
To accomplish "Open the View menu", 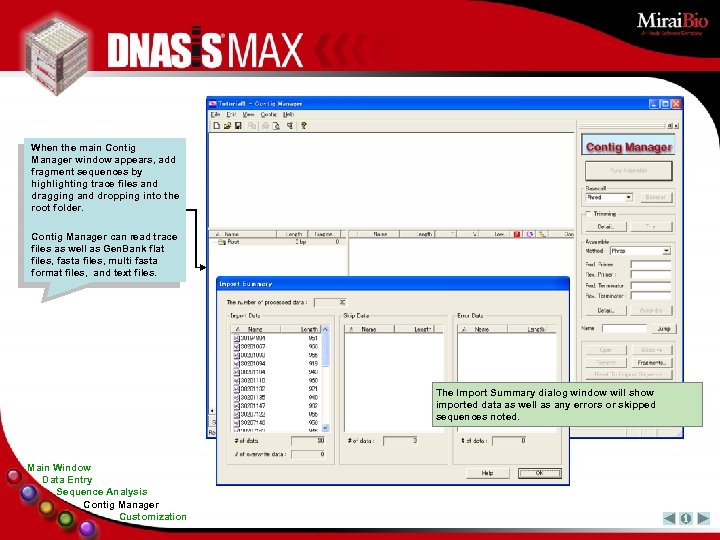I will point(248,114).
